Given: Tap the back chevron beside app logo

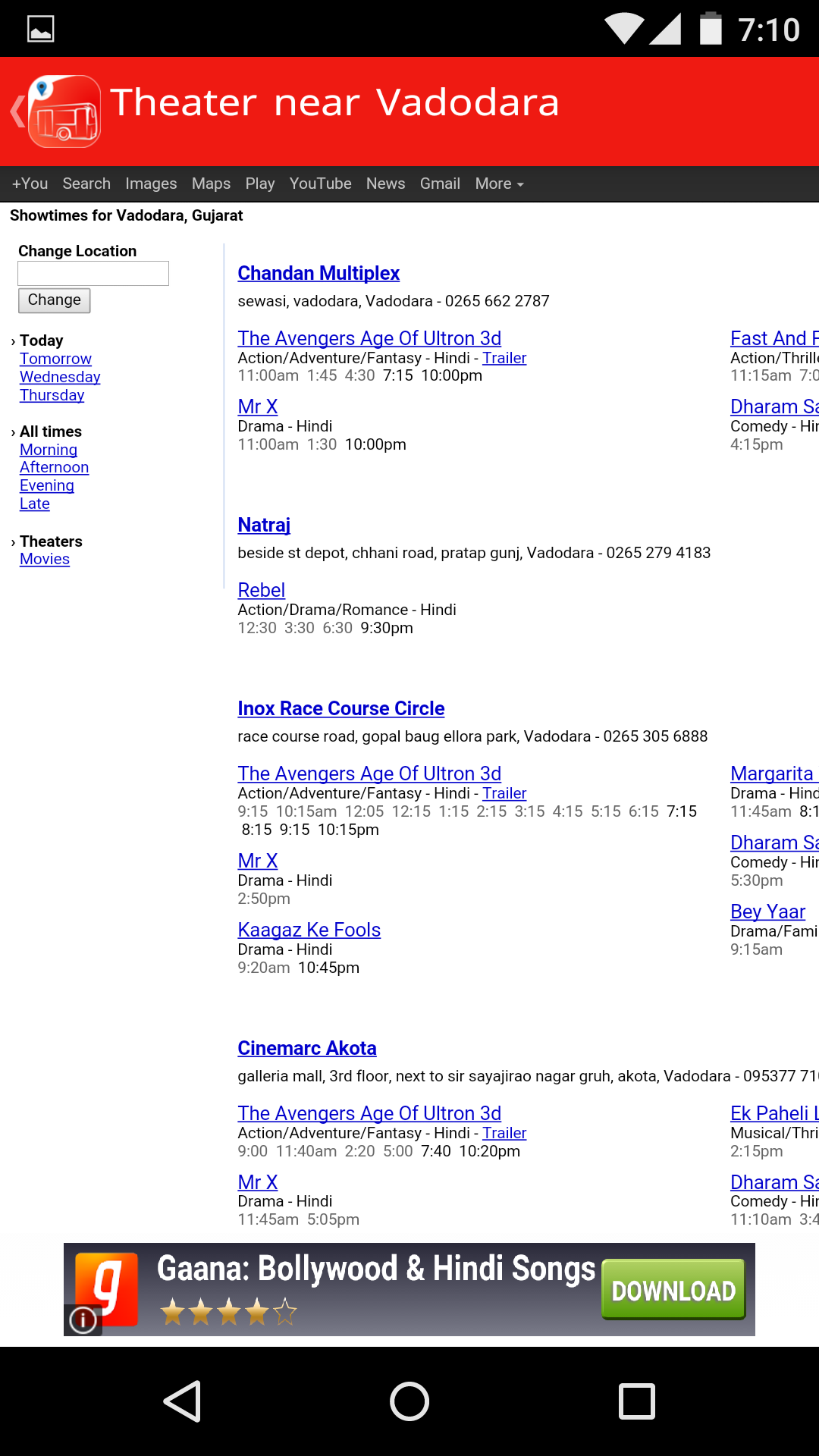Looking at the screenshot, I should [17, 111].
